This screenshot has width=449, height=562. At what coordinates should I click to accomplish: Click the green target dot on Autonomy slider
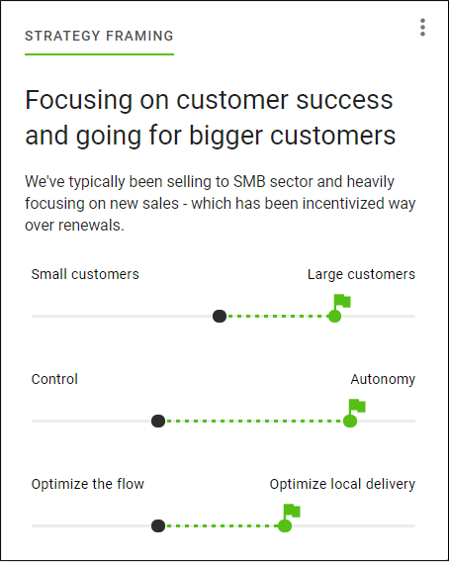350,421
